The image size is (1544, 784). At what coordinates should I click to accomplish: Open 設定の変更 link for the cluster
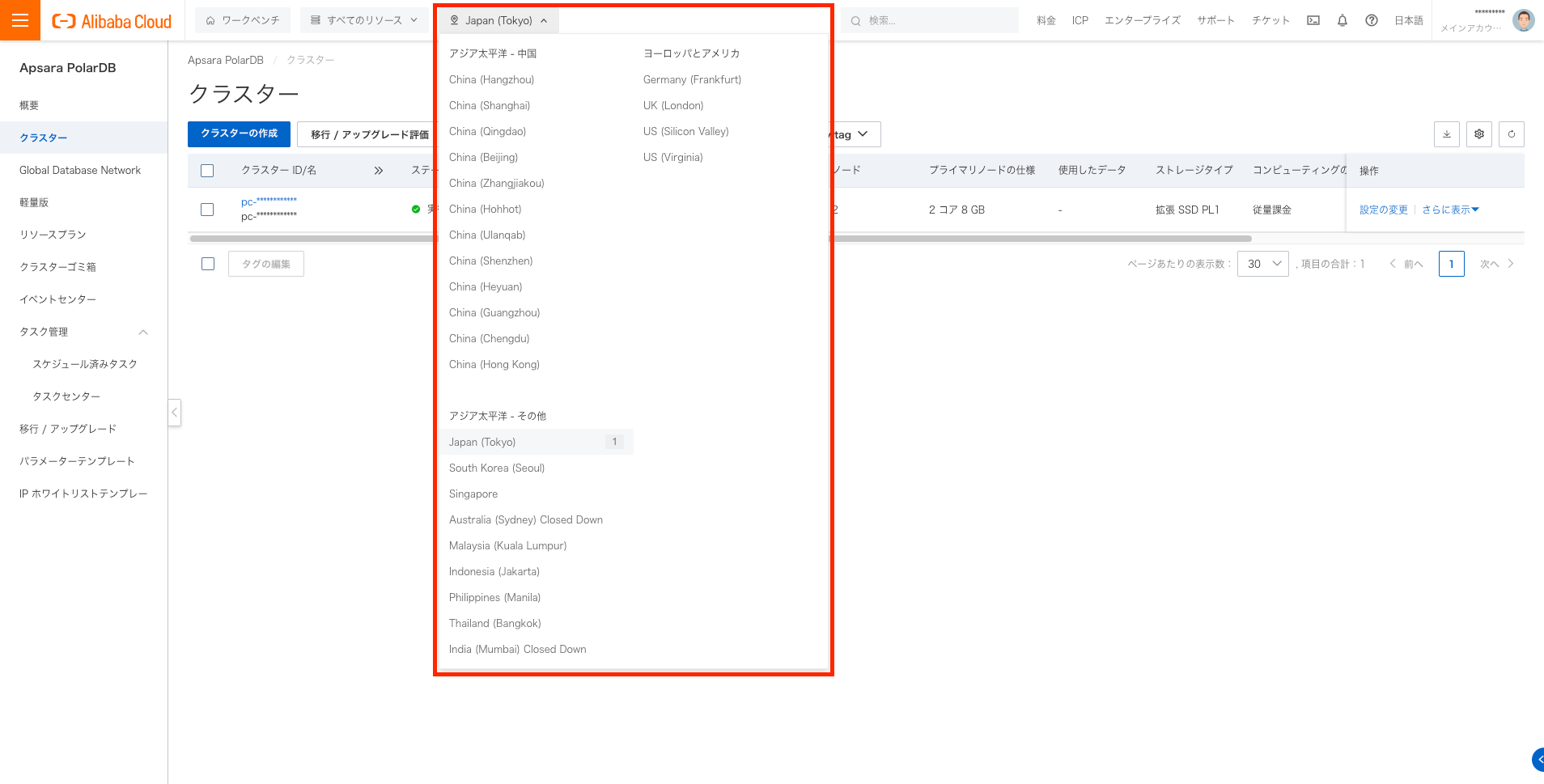(1383, 209)
